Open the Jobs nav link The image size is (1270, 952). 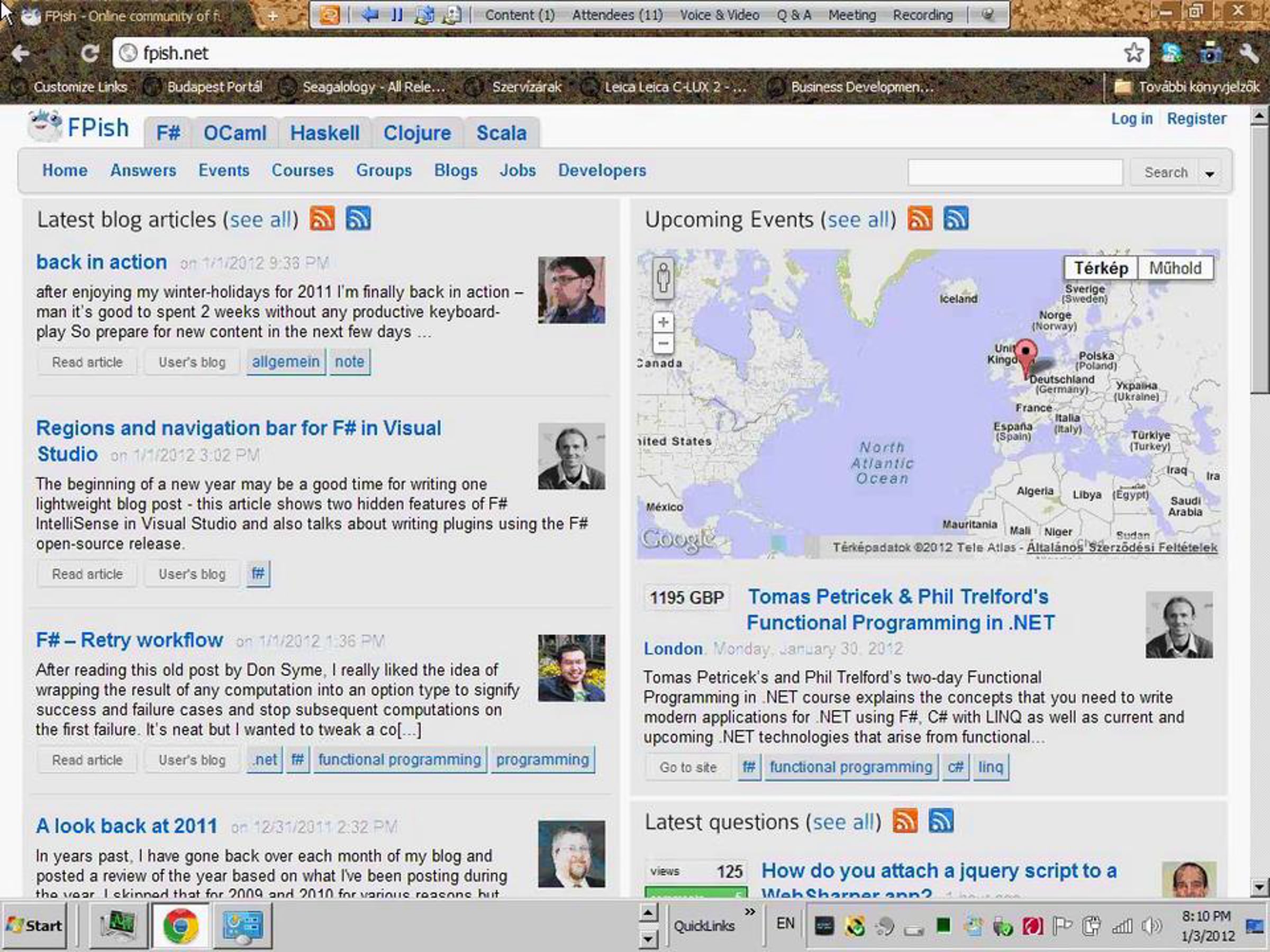pyautogui.click(x=518, y=170)
